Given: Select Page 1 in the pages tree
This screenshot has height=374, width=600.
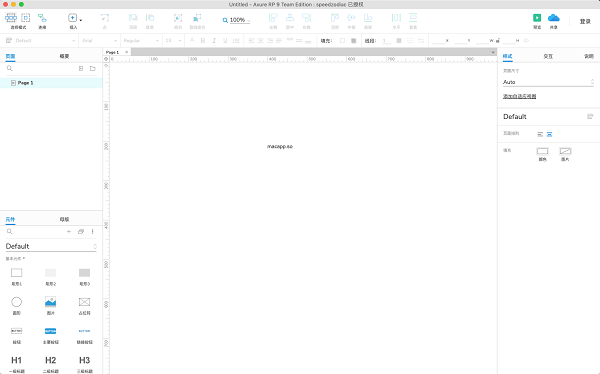Looking at the screenshot, I should pyautogui.click(x=51, y=83).
